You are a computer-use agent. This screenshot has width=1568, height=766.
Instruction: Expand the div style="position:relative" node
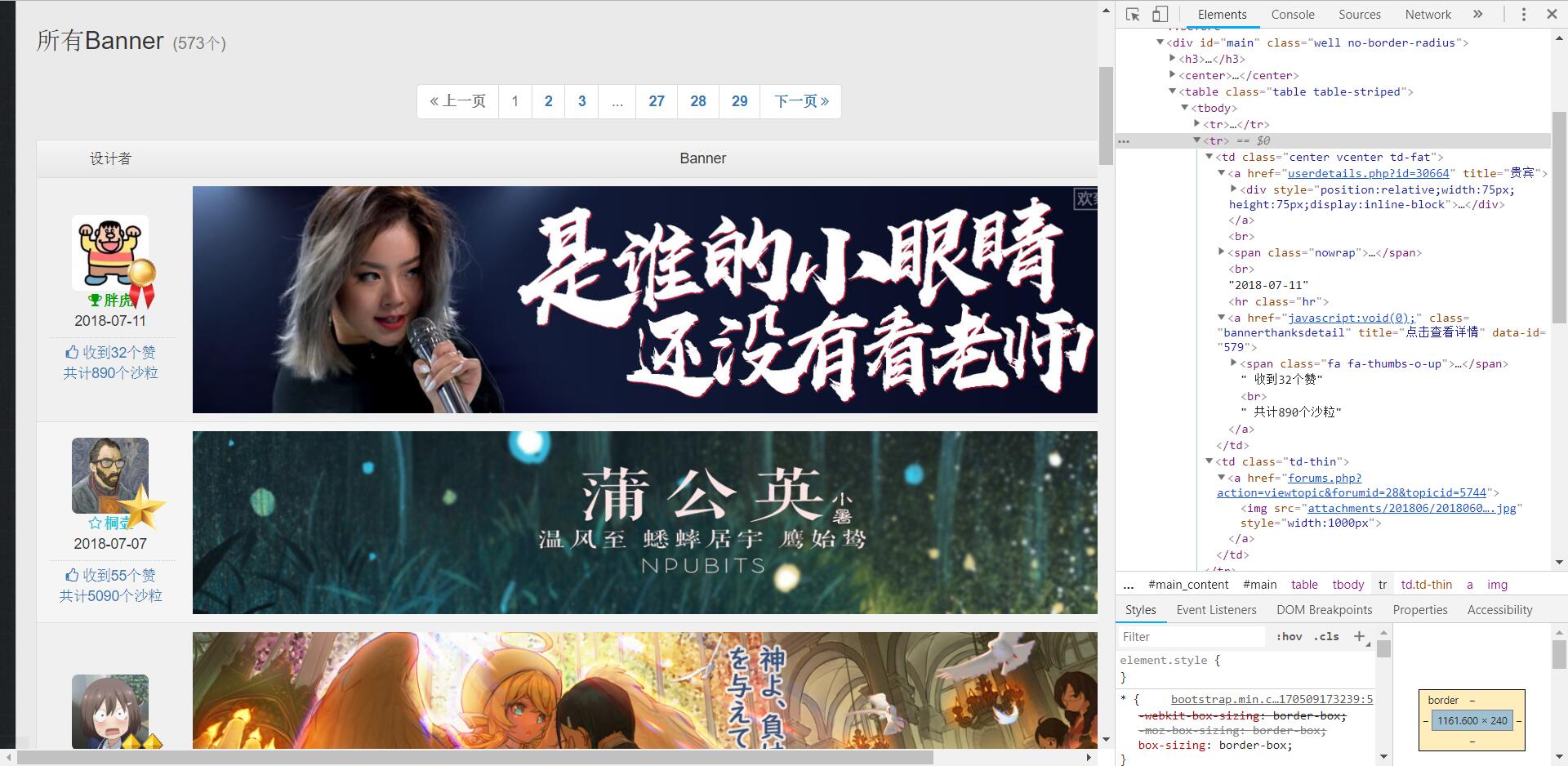[1233, 189]
